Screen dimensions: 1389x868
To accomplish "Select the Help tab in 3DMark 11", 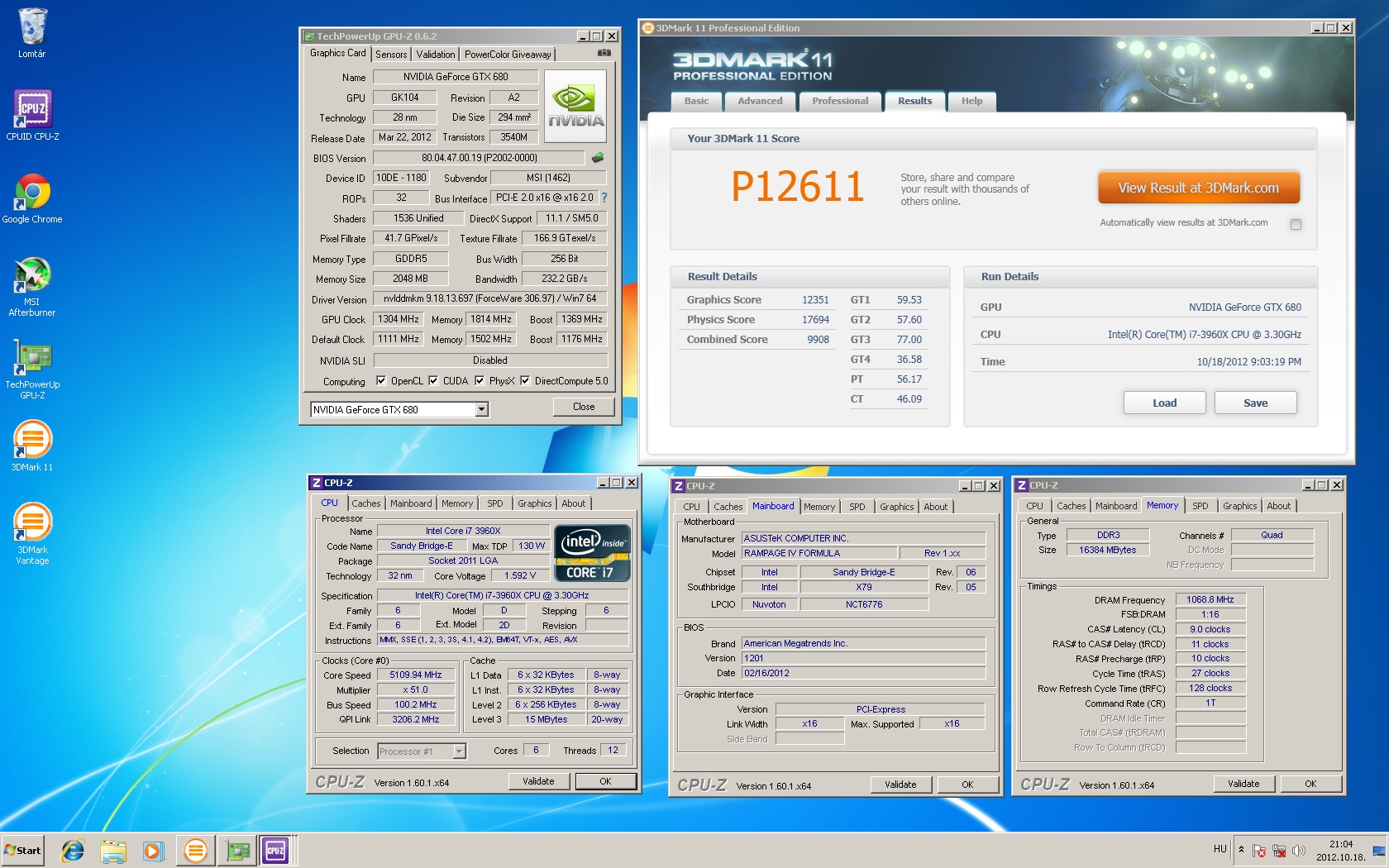I will pos(971,101).
